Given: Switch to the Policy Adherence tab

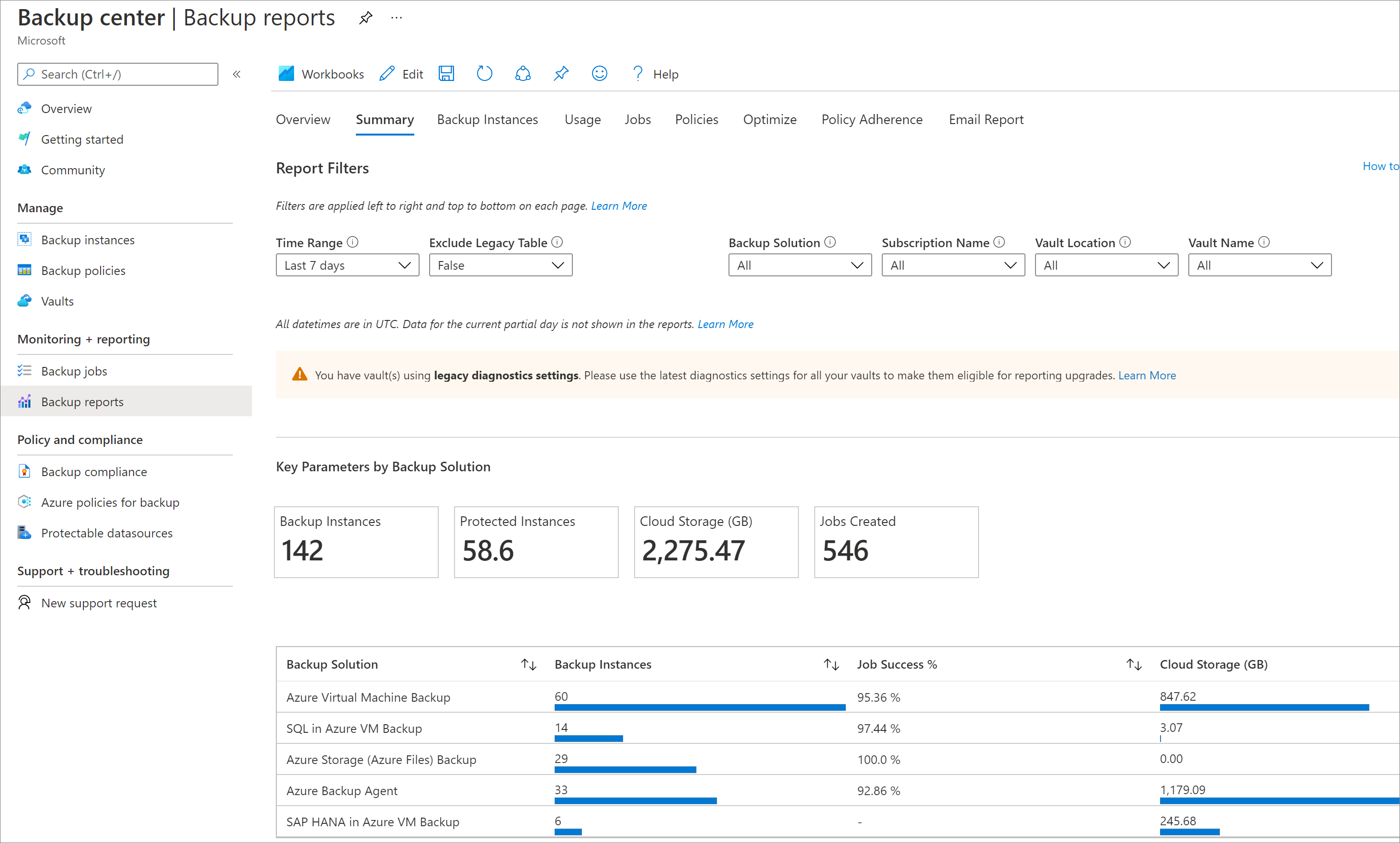Looking at the screenshot, I should (871, 119).
